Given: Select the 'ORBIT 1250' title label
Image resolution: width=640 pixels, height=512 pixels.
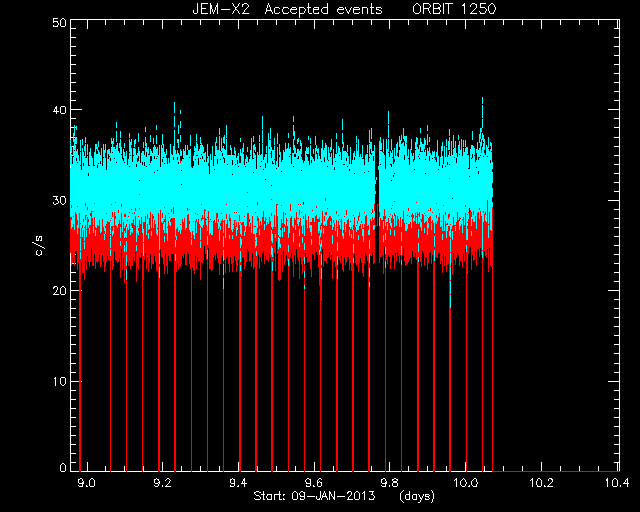Looking at the screenshot, I should click(454, 9).
